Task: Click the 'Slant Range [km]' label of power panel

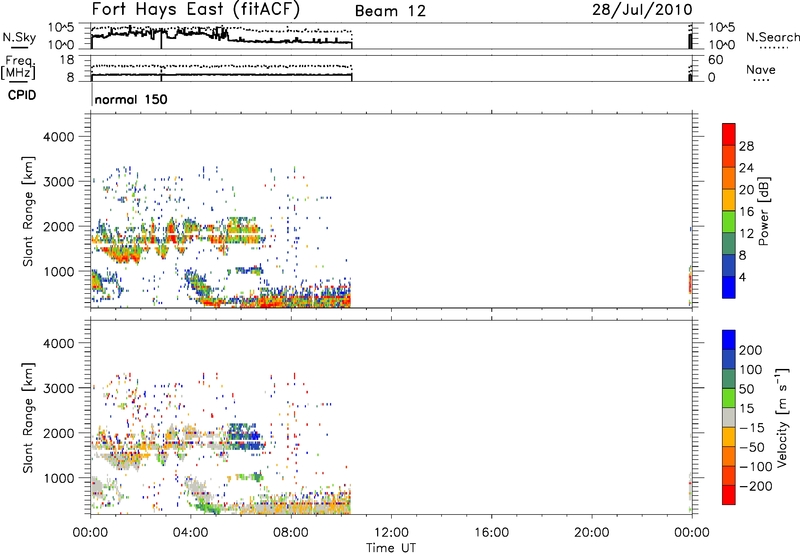Action: [28, 211]
